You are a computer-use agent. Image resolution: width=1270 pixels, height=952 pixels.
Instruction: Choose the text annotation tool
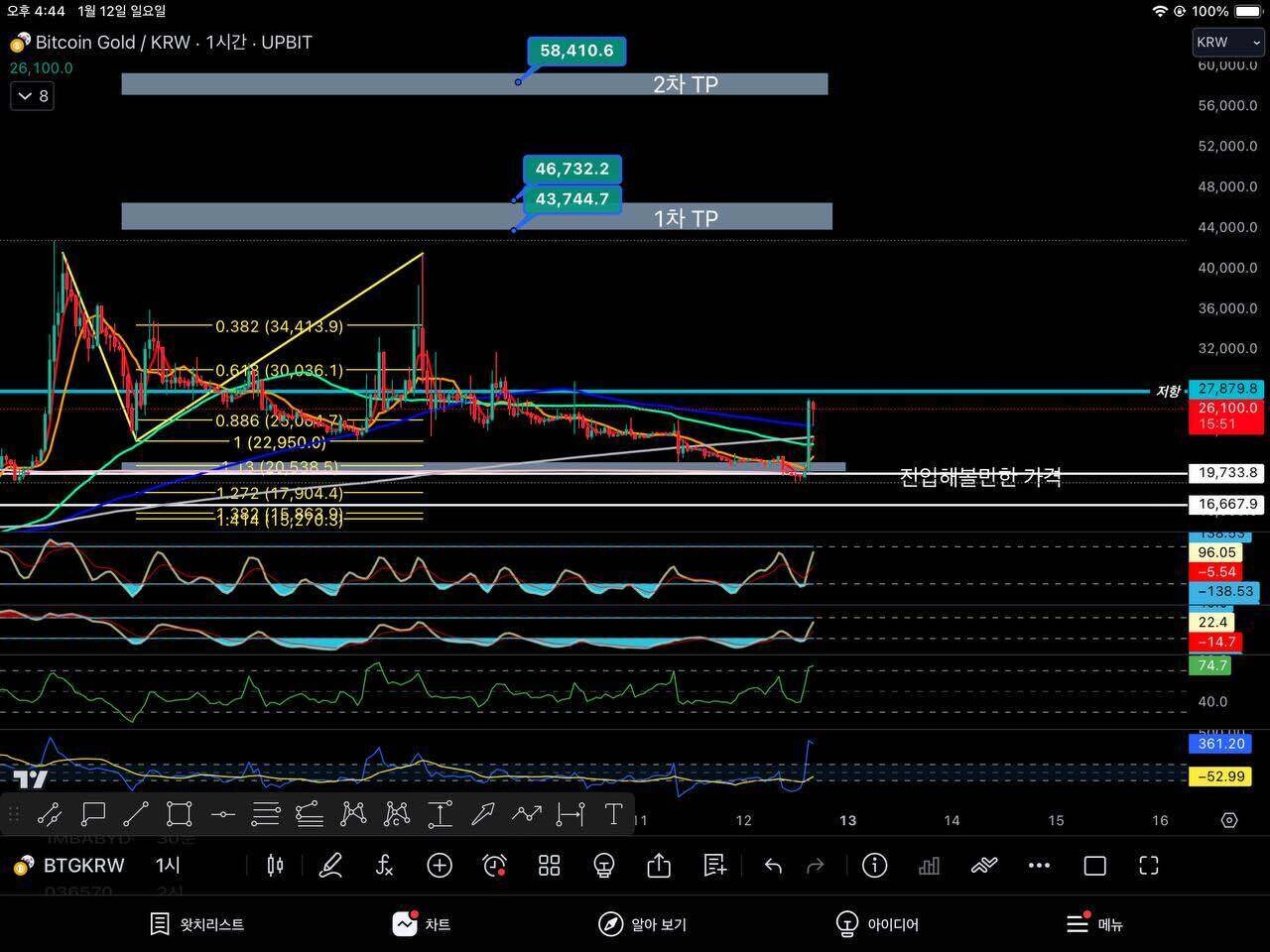point(613,814)
